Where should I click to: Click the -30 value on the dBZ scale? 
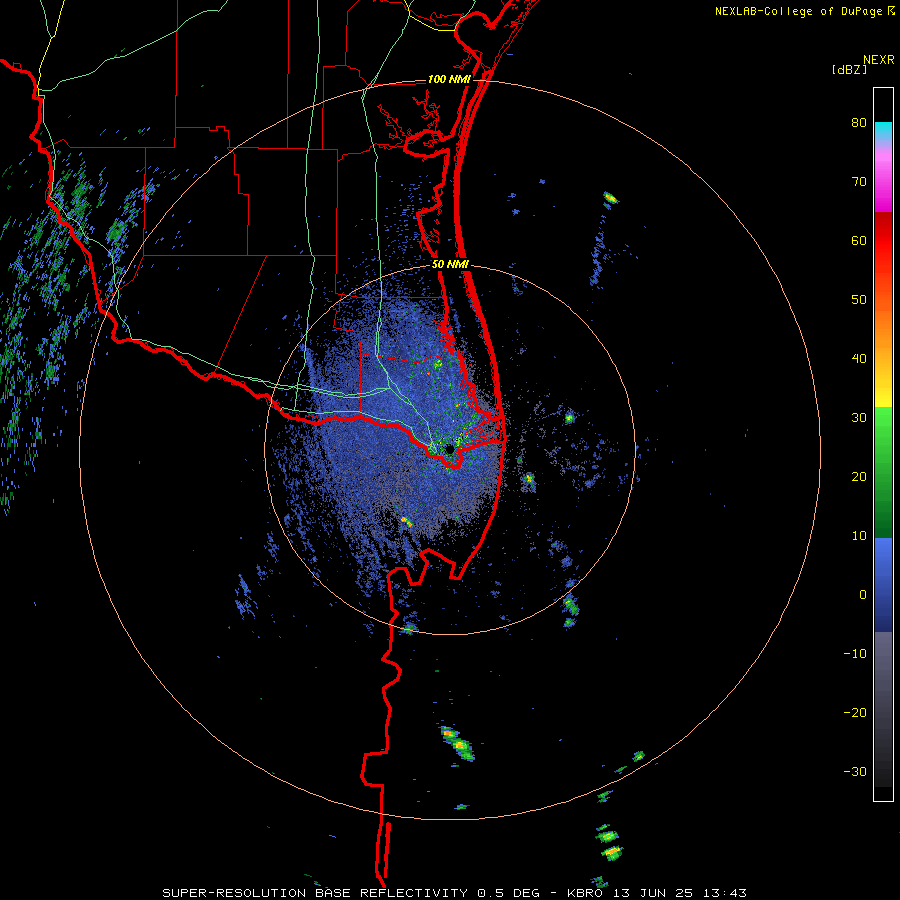[x=855, y=772]
